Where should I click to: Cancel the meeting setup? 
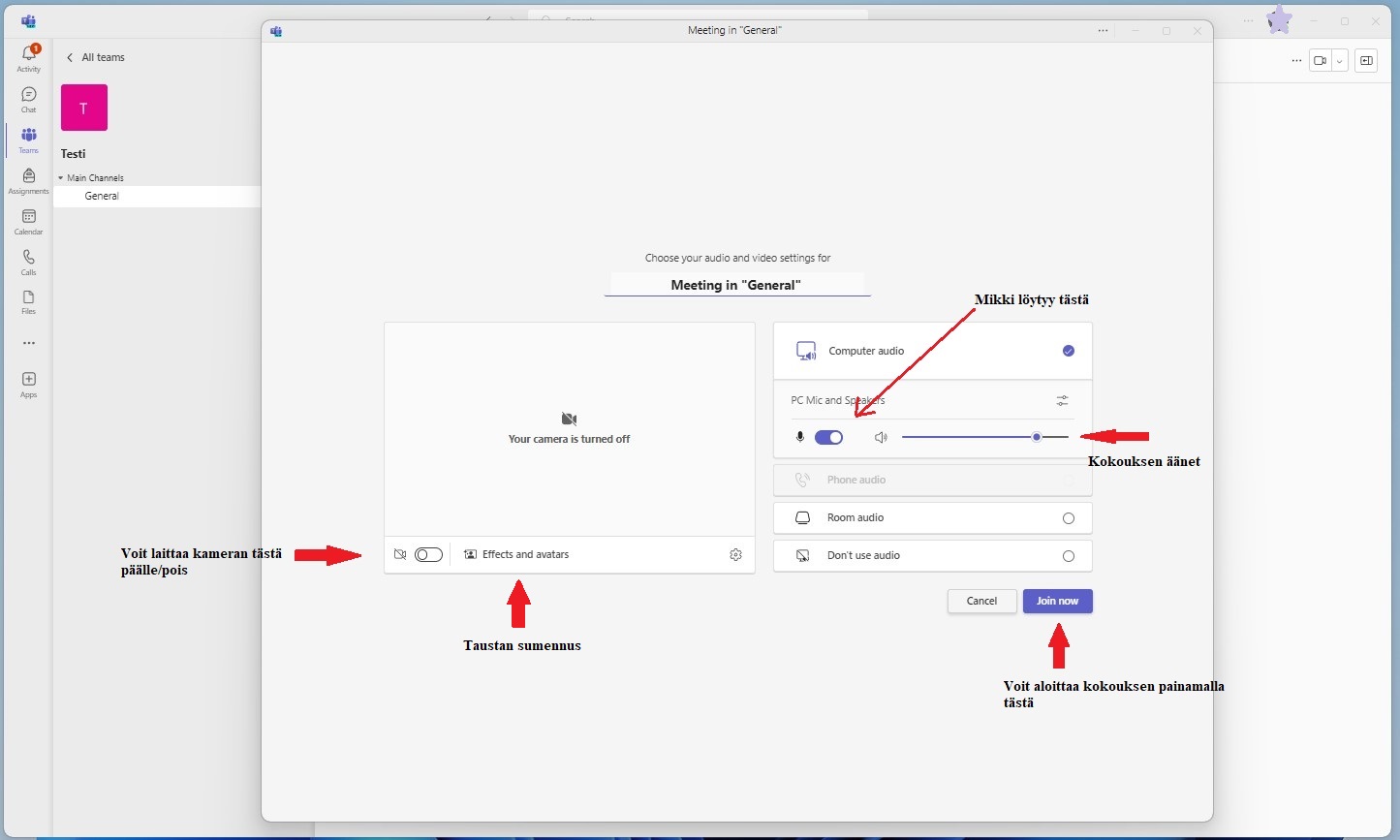981,602
